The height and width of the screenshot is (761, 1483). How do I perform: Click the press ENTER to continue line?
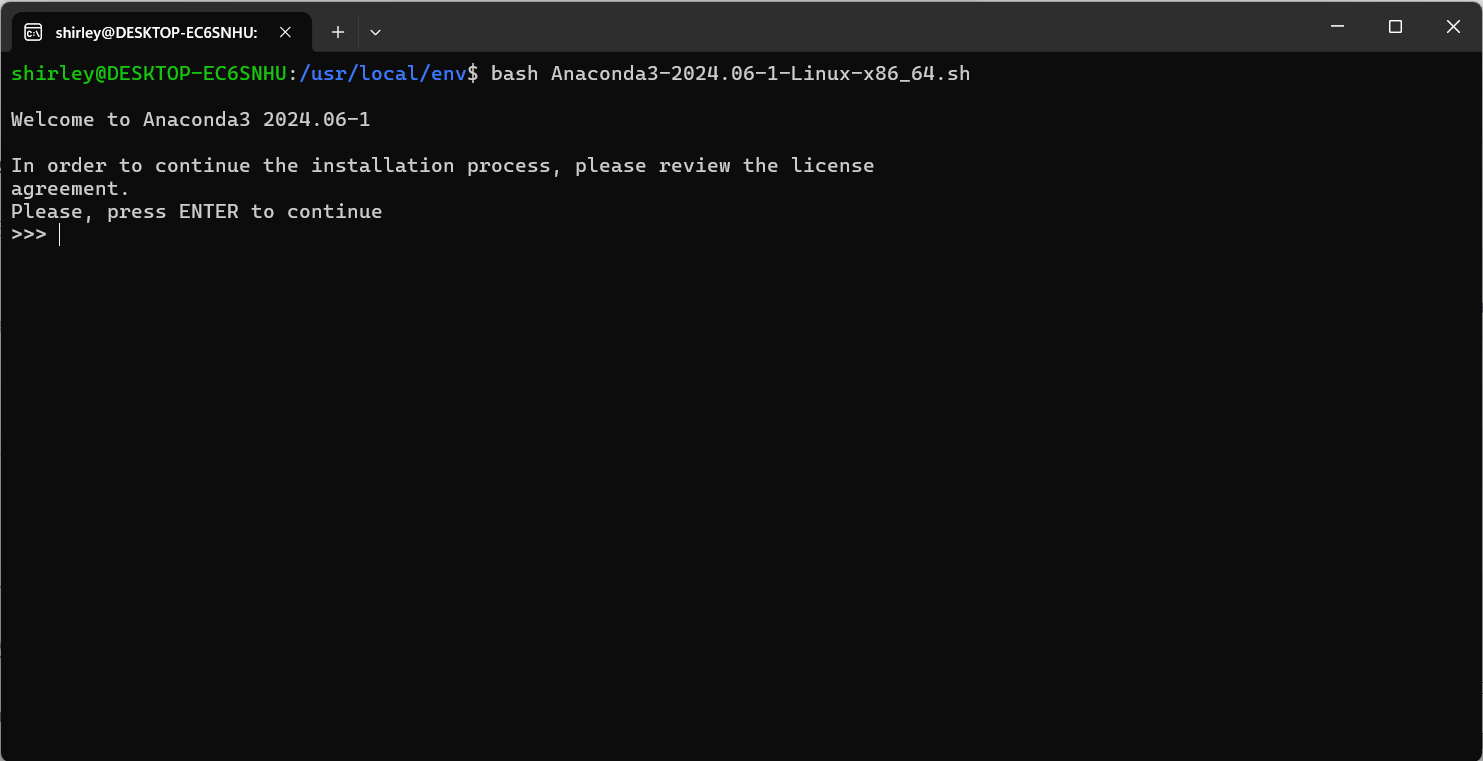tap(196, 211)
